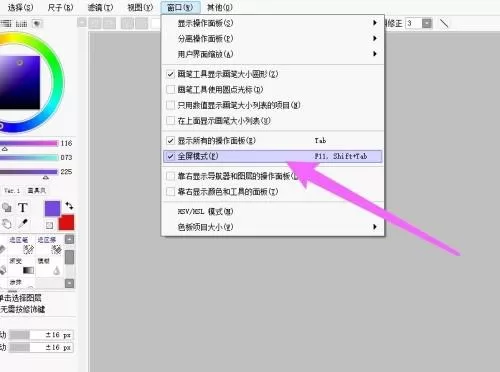Open the 滤镜(T) filter menu
The image size is (500, 372).
(100, 7)
